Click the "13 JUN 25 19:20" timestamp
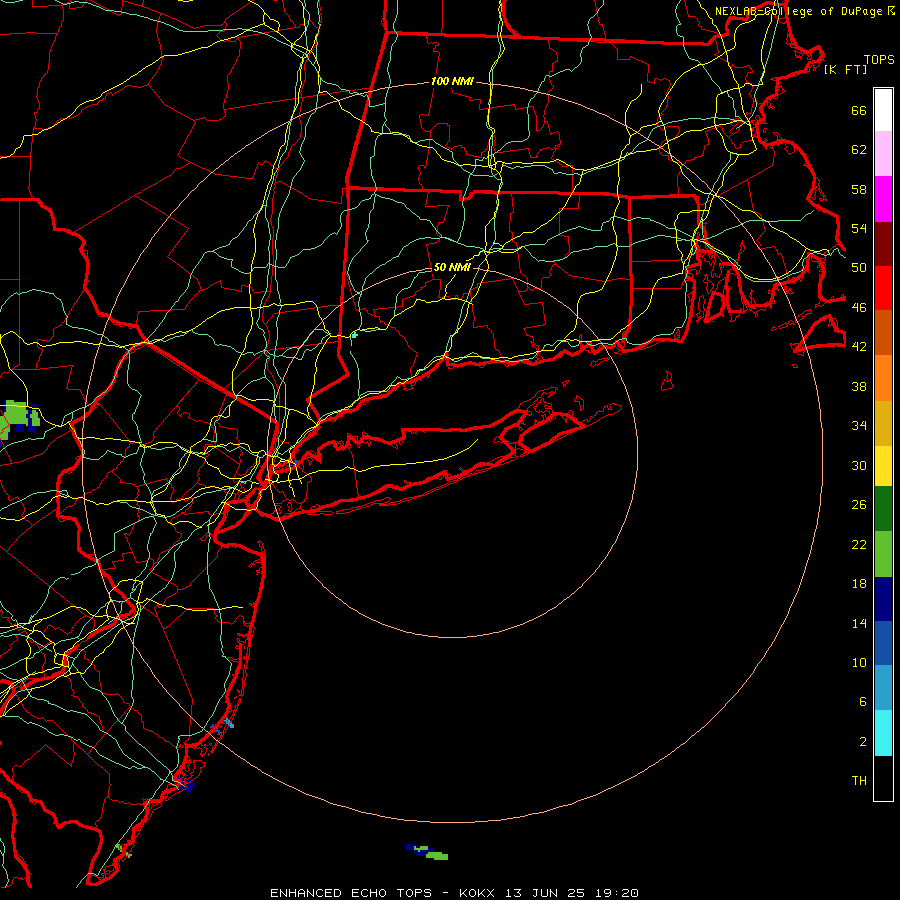 pyautogui.click(x=572, y=893)
